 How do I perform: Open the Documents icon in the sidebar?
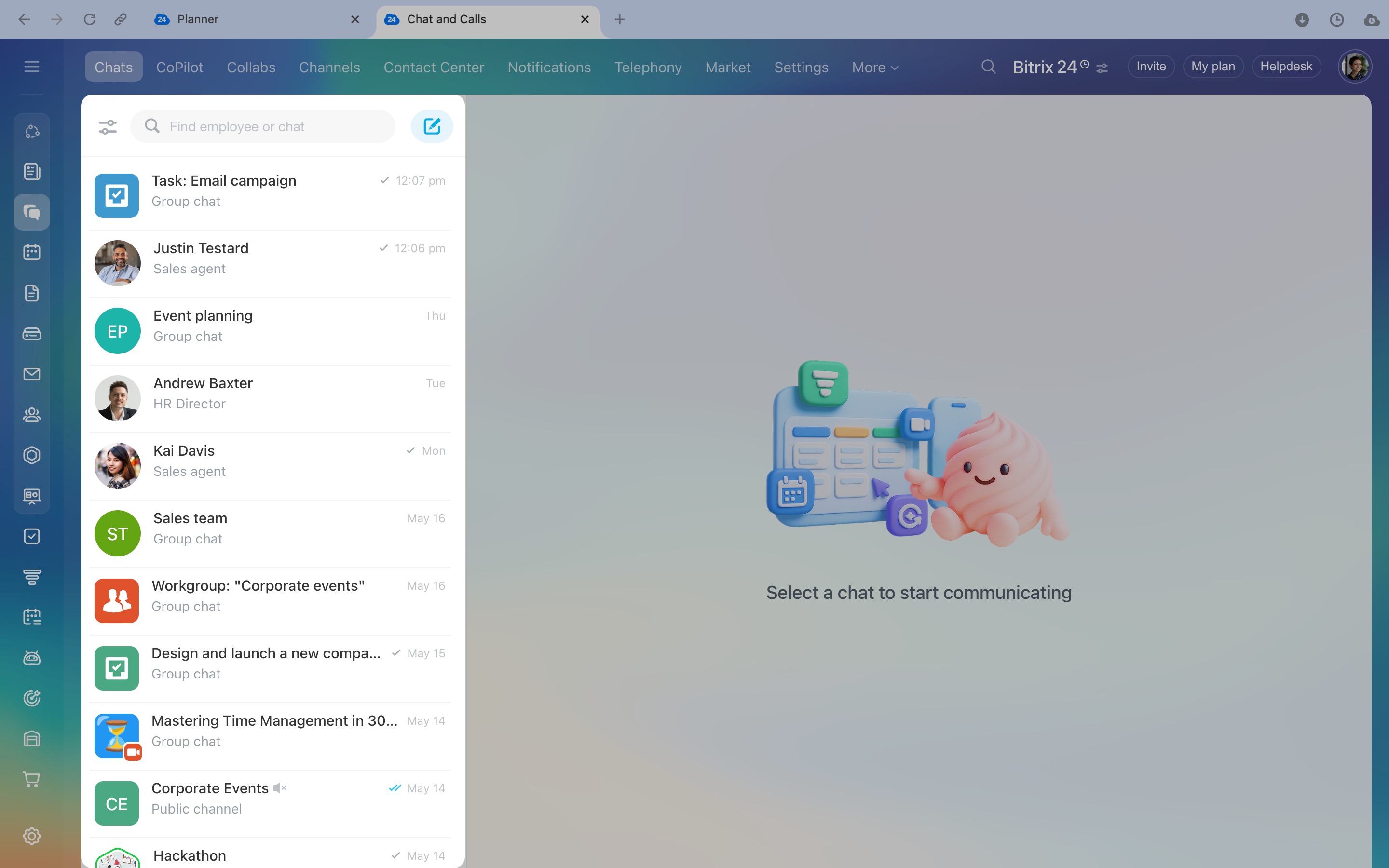click(x=31, y=293)
